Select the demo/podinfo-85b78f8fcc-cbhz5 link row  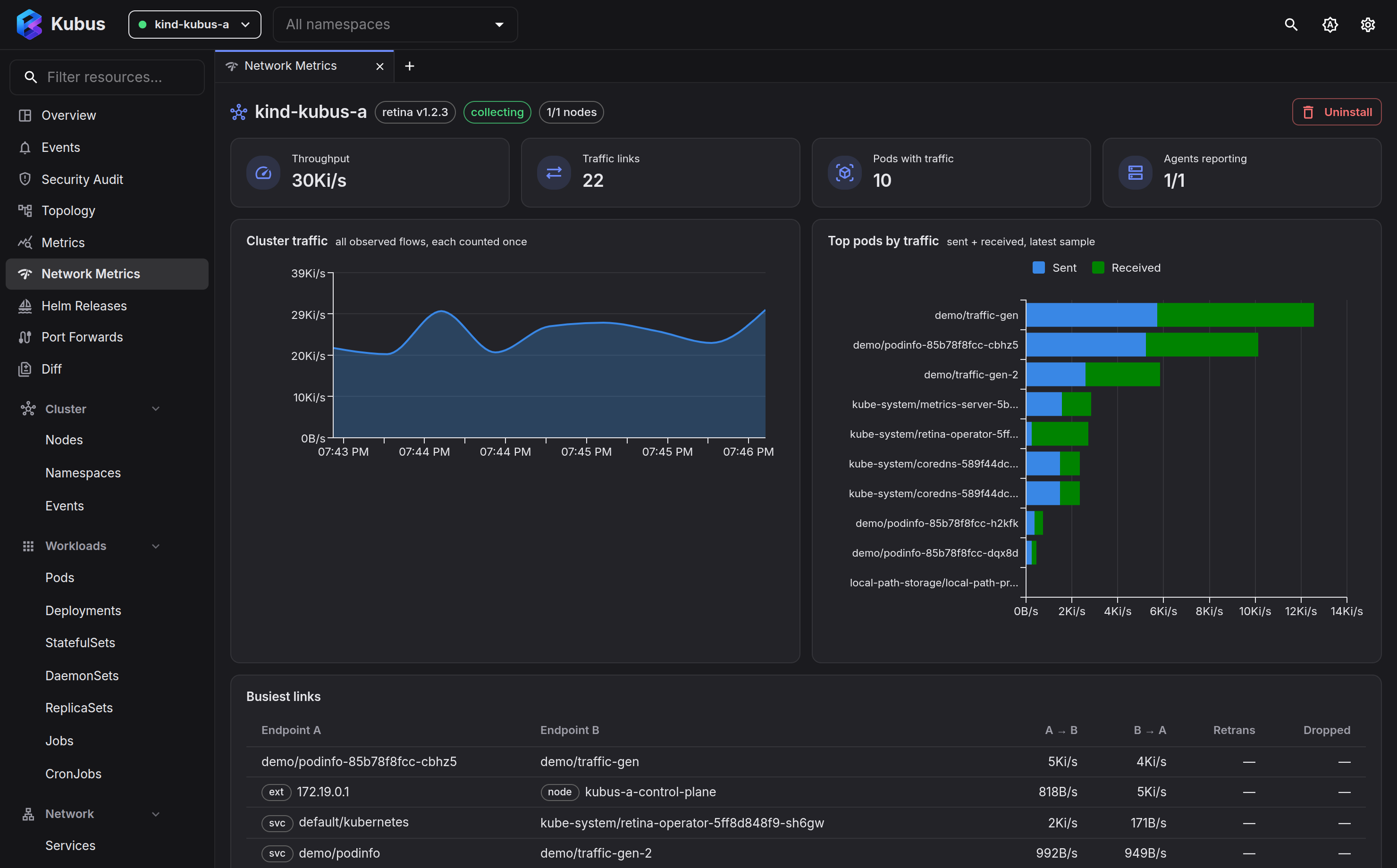pyautogui.click(x=805, y=762)
